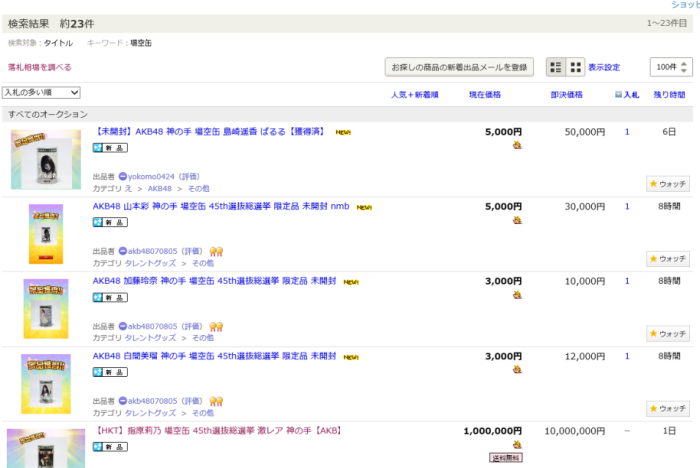Image resolution: width=700 pixels, height=468 pixels.
Task: Open the 入札の多い順 sort dropdown
Action: (x=41, y=92)
